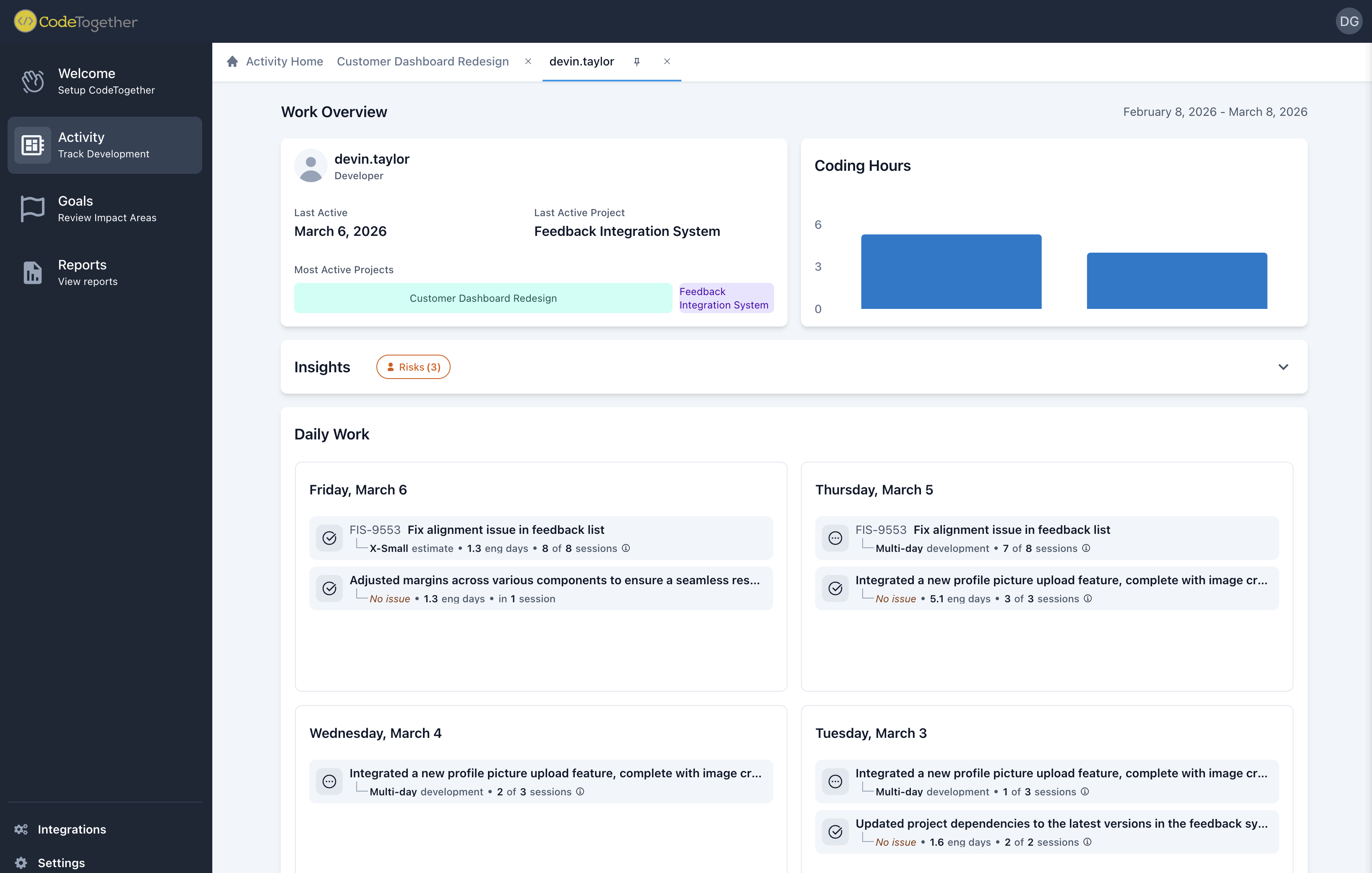
Task: Select the Activity icon in the sidebar
Action: [x=32, y=145]
